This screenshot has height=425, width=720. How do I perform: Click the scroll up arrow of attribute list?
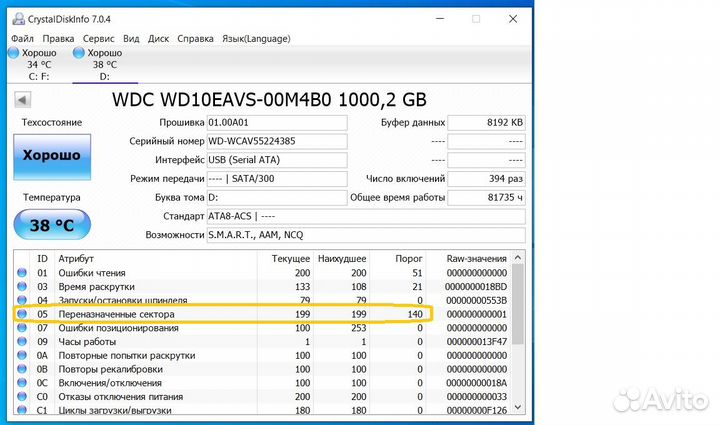(x=518, y=257)
